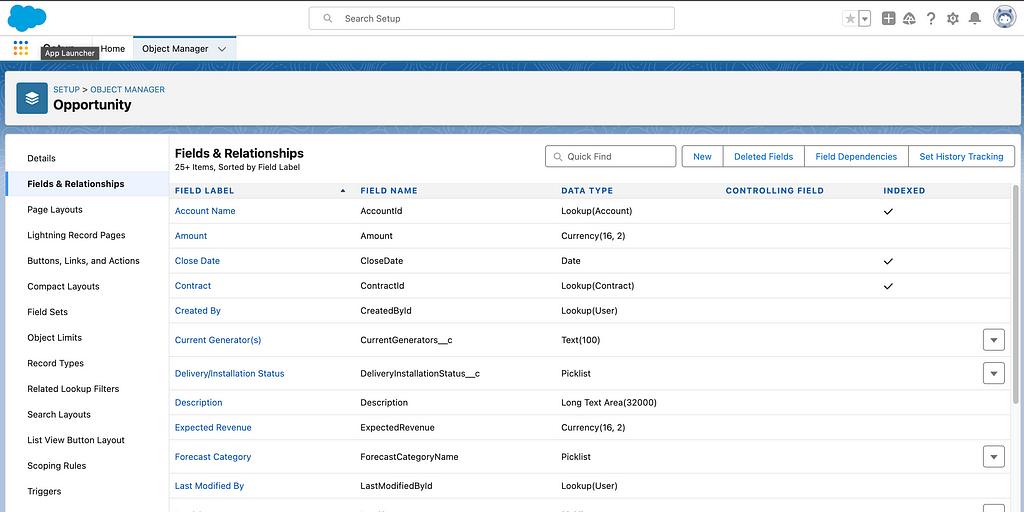Screen dimensions: 1024x512
Task: Click the favorites star icon
Action: click(850, 18)
